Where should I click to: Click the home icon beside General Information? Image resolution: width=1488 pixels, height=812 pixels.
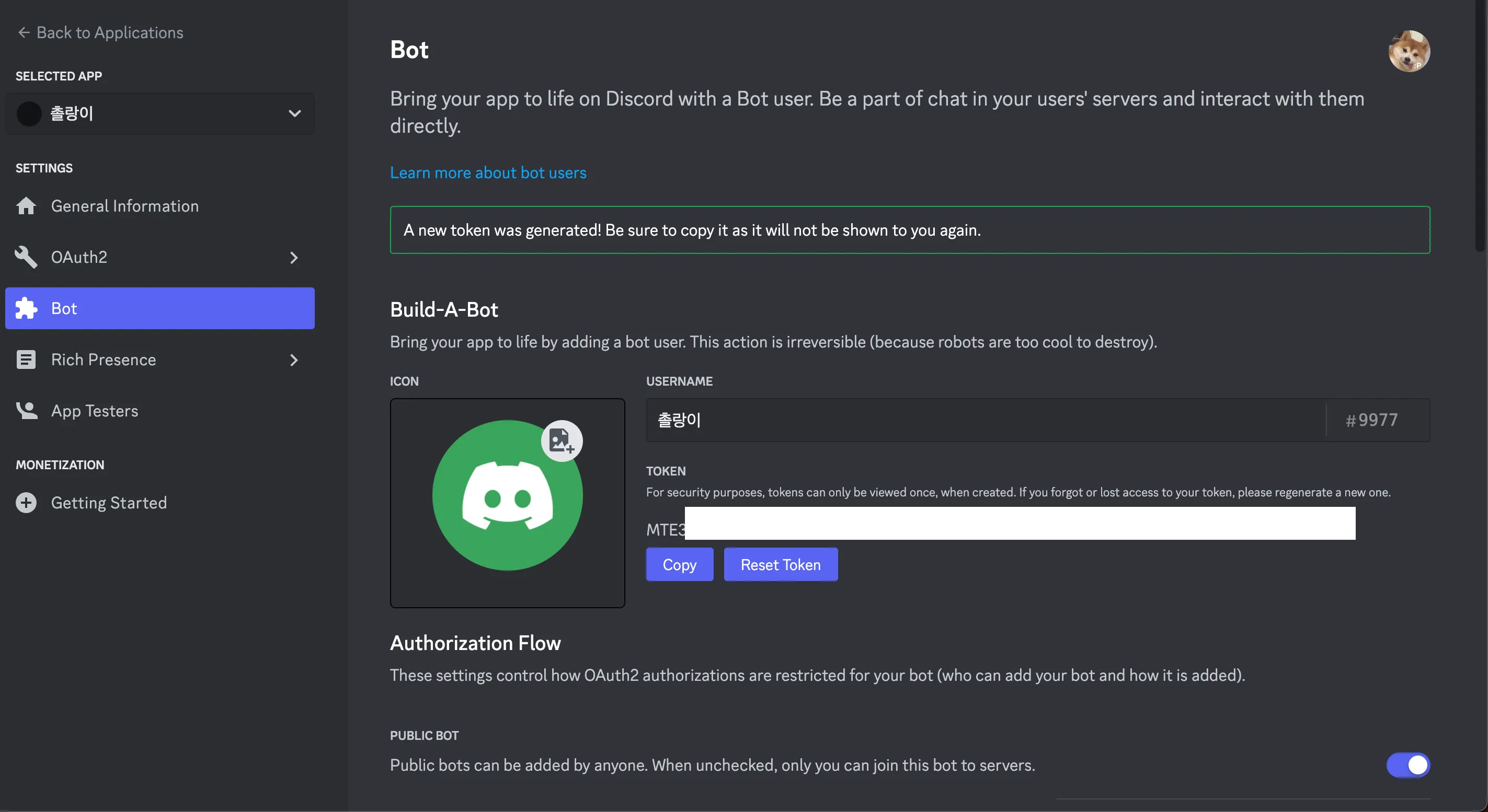click(x=26, y=206)
